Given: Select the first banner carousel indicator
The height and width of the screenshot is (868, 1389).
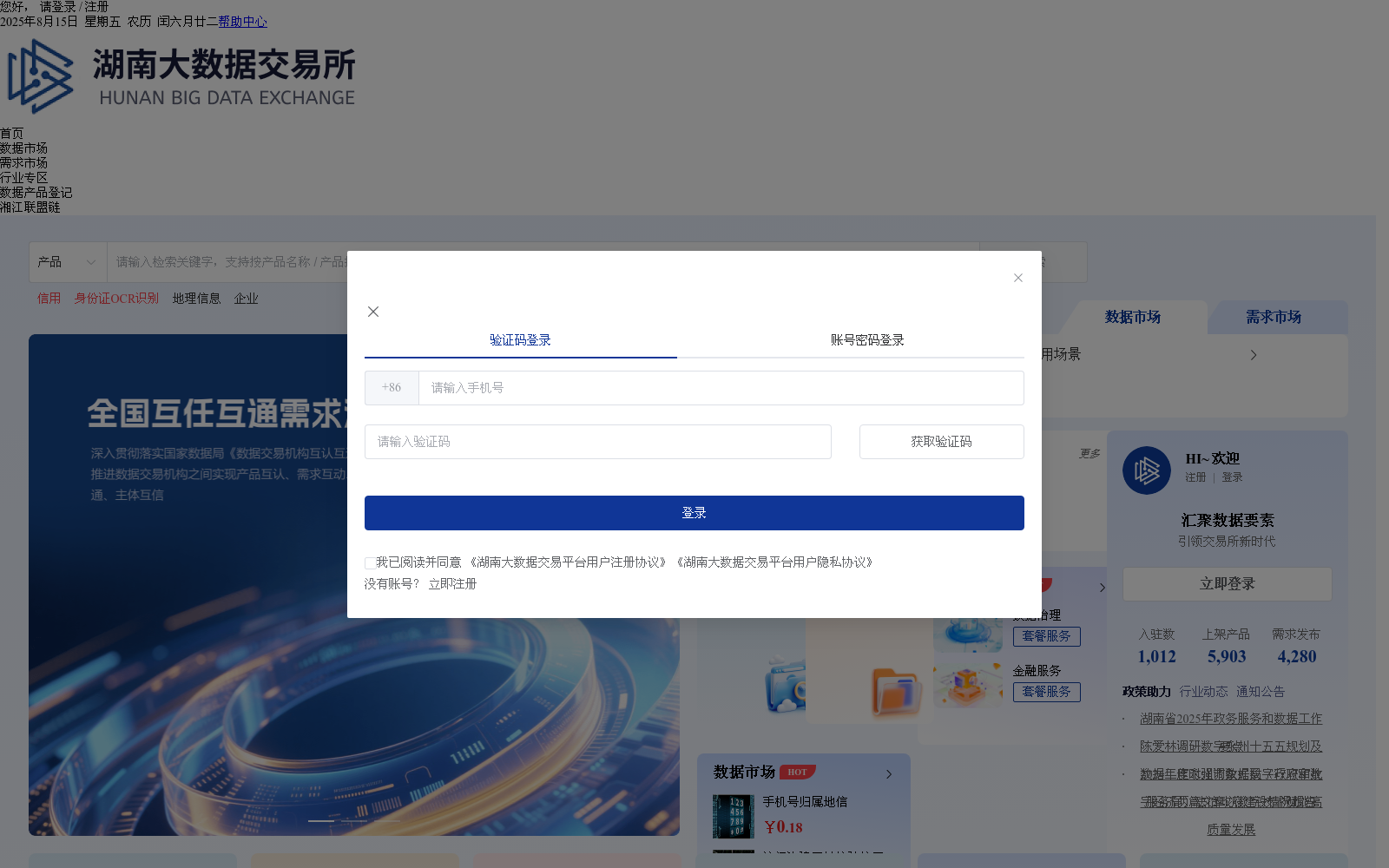Looking at the screenshot, I should click(321, 821).
